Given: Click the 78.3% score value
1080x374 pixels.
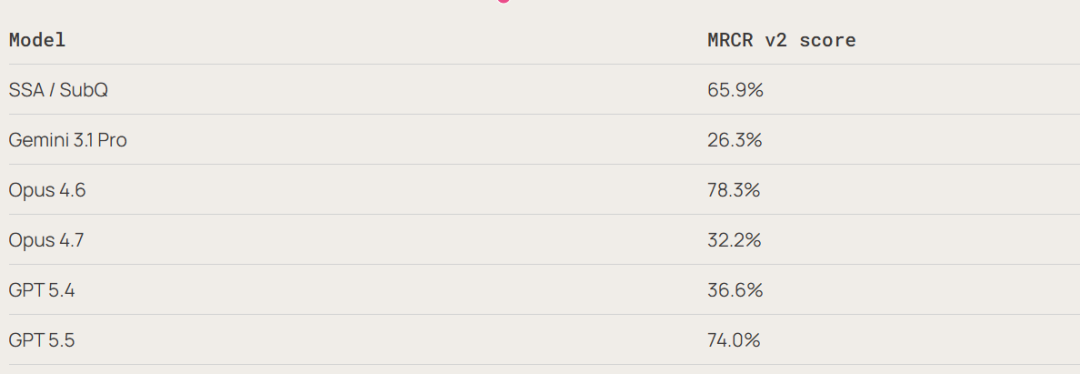Looking at the screenshot, I should click(734, 190).
